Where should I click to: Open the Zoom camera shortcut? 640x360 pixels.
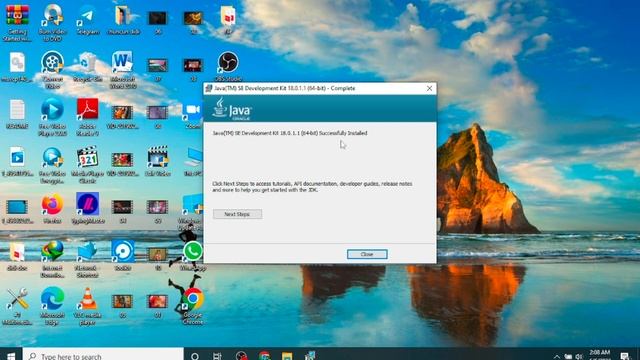point(193,114)
